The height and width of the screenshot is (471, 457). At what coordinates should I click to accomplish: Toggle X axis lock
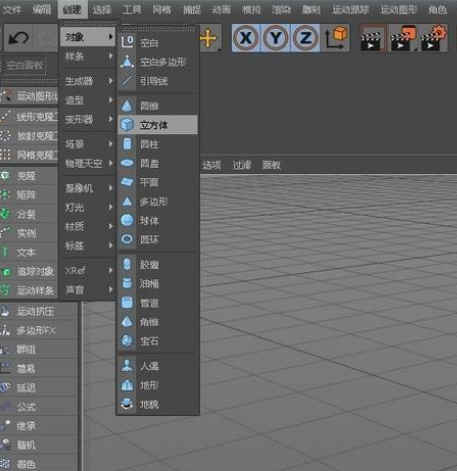246,38
